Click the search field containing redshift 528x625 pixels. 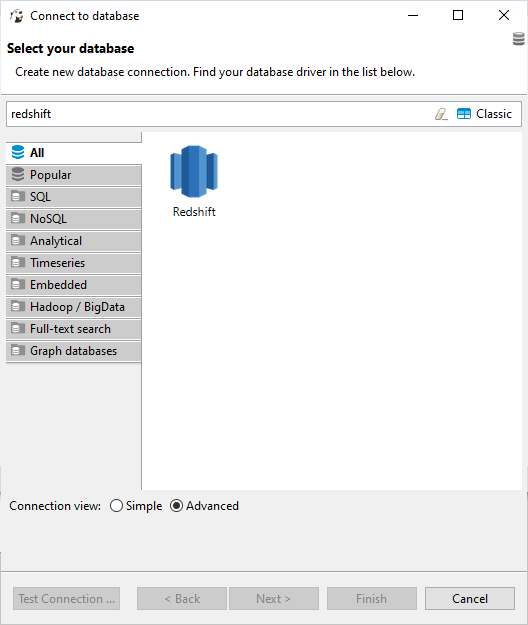click(x=219, y=114)
